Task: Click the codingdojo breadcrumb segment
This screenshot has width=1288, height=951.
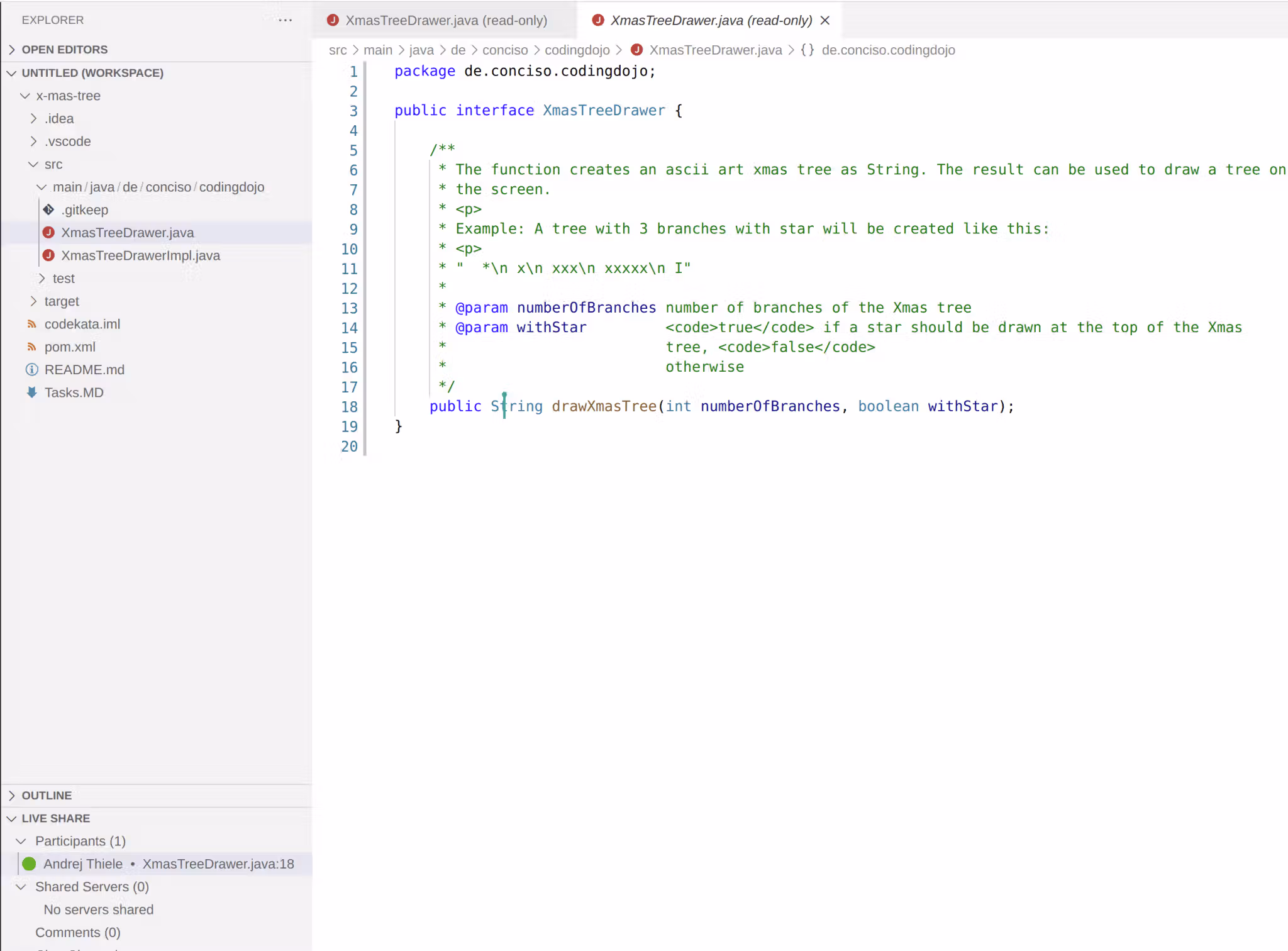Action: pos(577,50)
